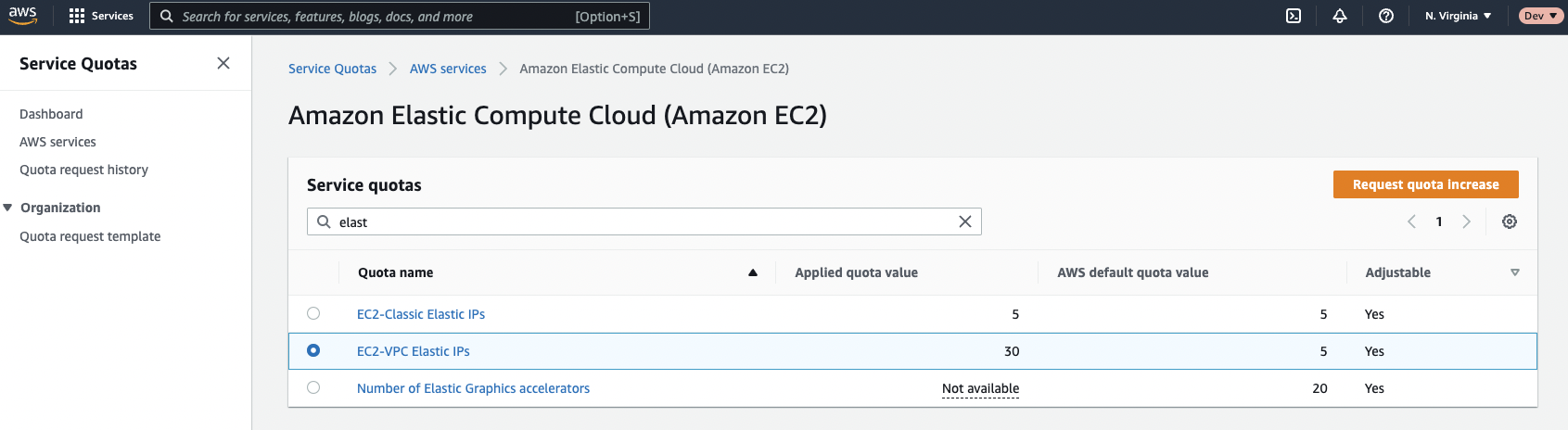This screenshot has width=1568, height=430.
Task: Collapse the Organization section
Action: click(8, 208)
